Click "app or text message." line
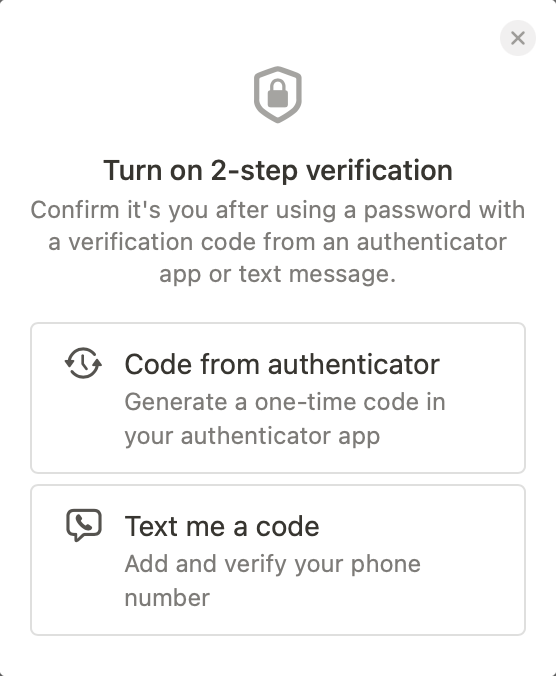The width and height of the screenshot is (556, 676). pos(278,274)
